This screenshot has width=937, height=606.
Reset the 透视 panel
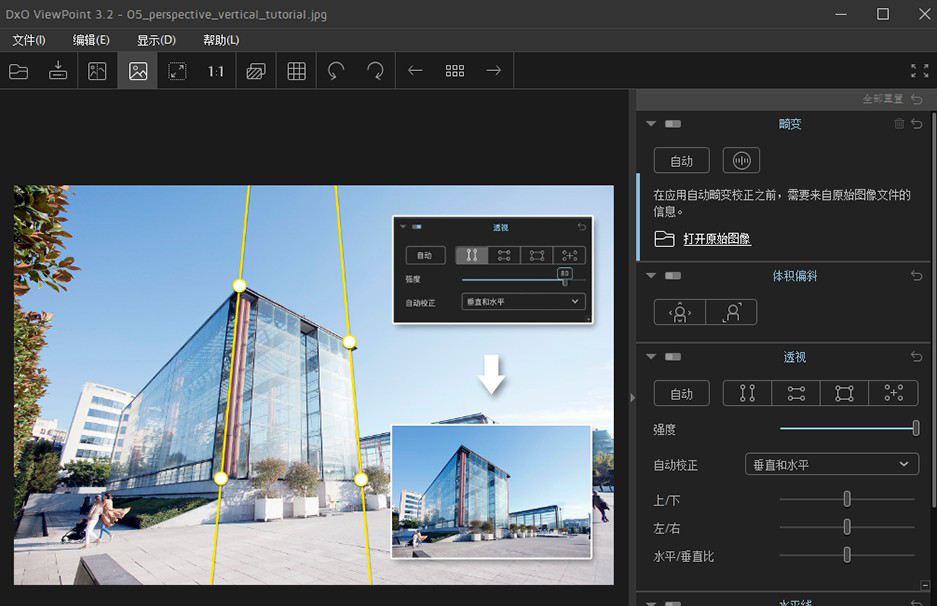click(x=917, y=357)
